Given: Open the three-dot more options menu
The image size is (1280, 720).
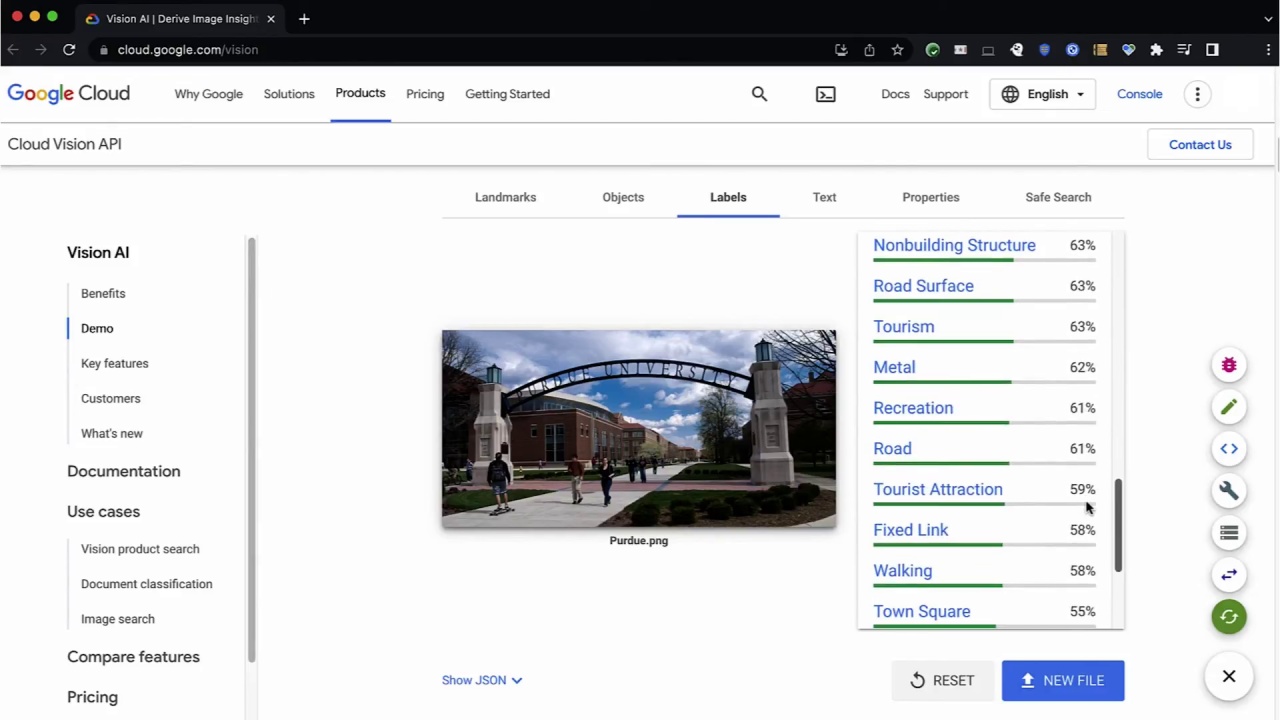Looking at the screenshot, I should pyautogui.click(x=1197, y=94).
